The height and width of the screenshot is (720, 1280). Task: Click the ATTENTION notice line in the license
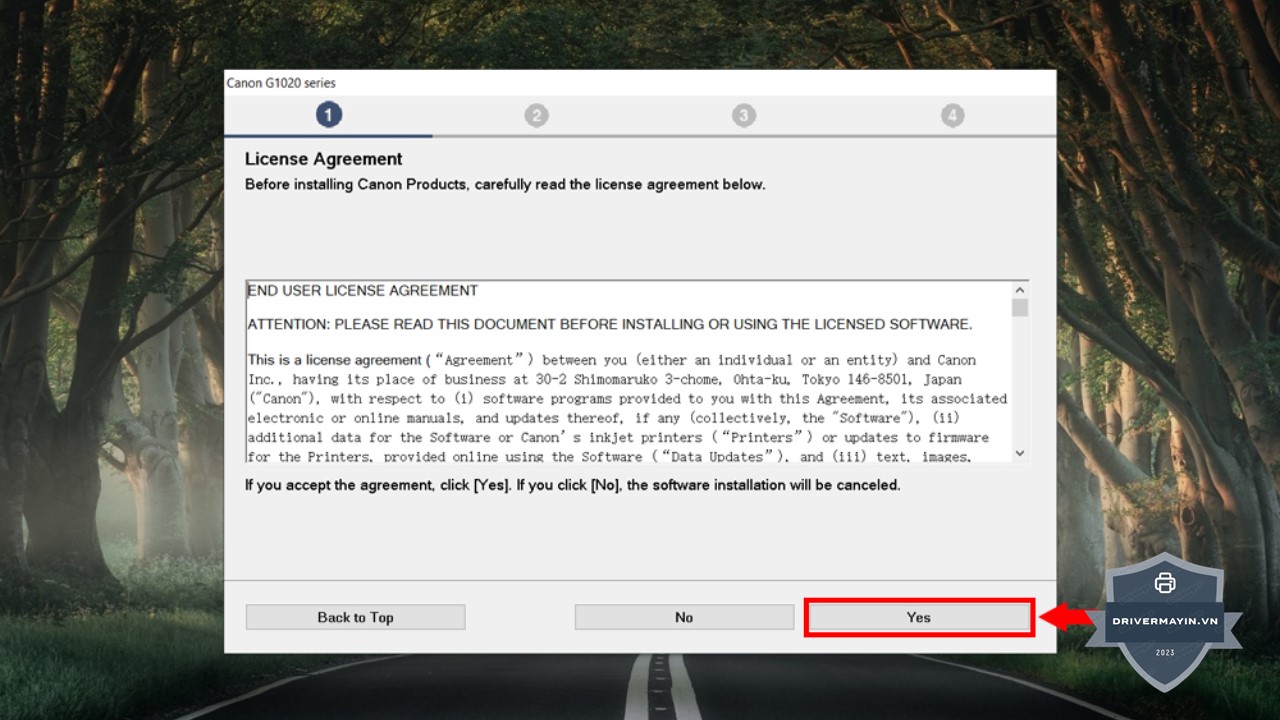coord(609,324)
